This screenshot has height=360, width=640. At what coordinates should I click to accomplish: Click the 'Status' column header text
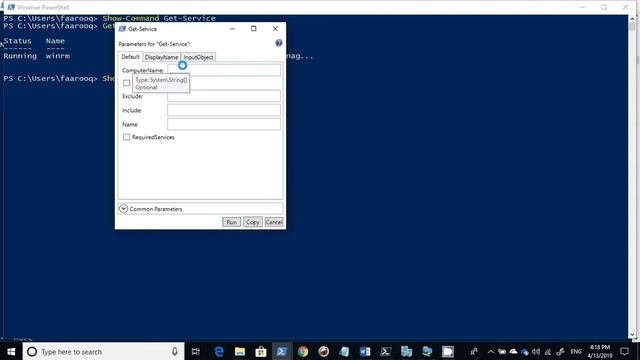click(x=18, y=41)
